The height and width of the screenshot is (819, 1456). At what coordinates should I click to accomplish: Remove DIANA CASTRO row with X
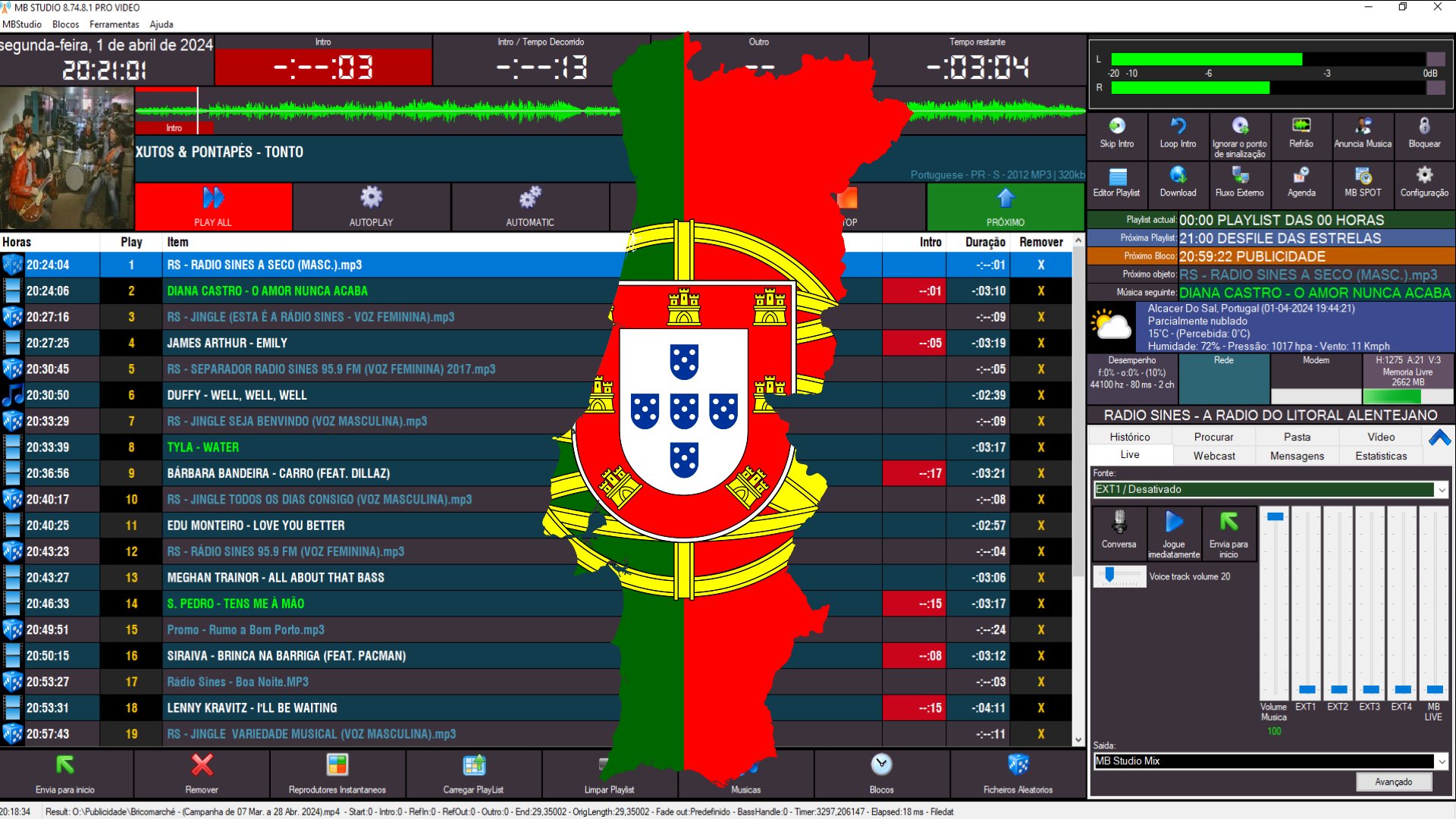pyautogui.click(x=1040, y=291)
